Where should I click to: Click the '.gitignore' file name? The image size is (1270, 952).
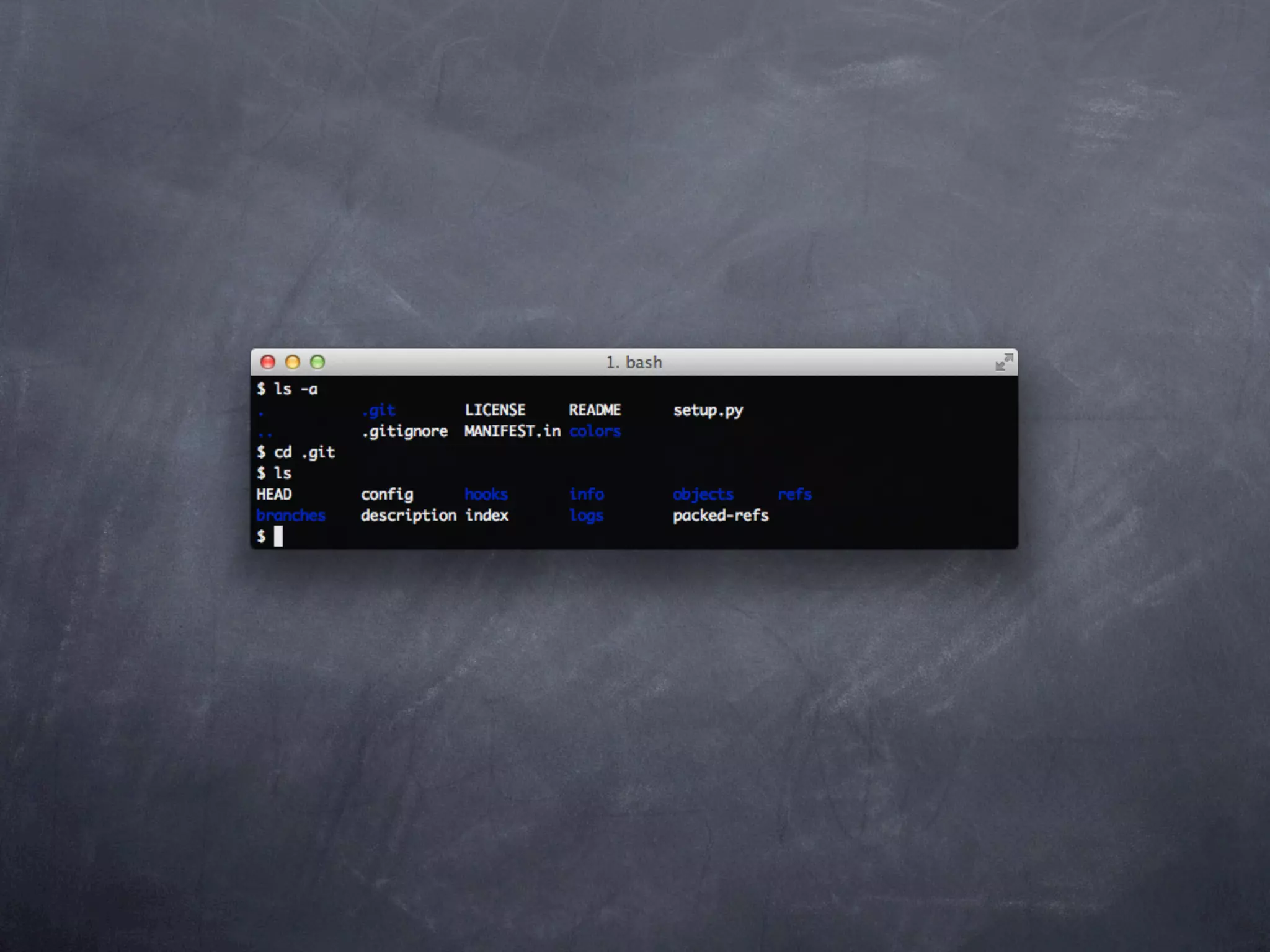(x=404, y=431)
